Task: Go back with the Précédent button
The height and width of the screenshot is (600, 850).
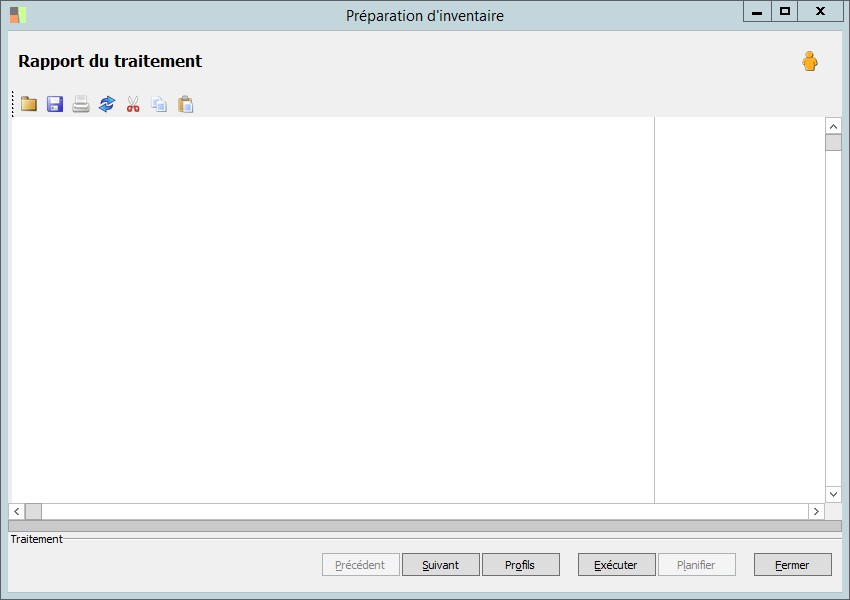Action: [x=360, y=565]
